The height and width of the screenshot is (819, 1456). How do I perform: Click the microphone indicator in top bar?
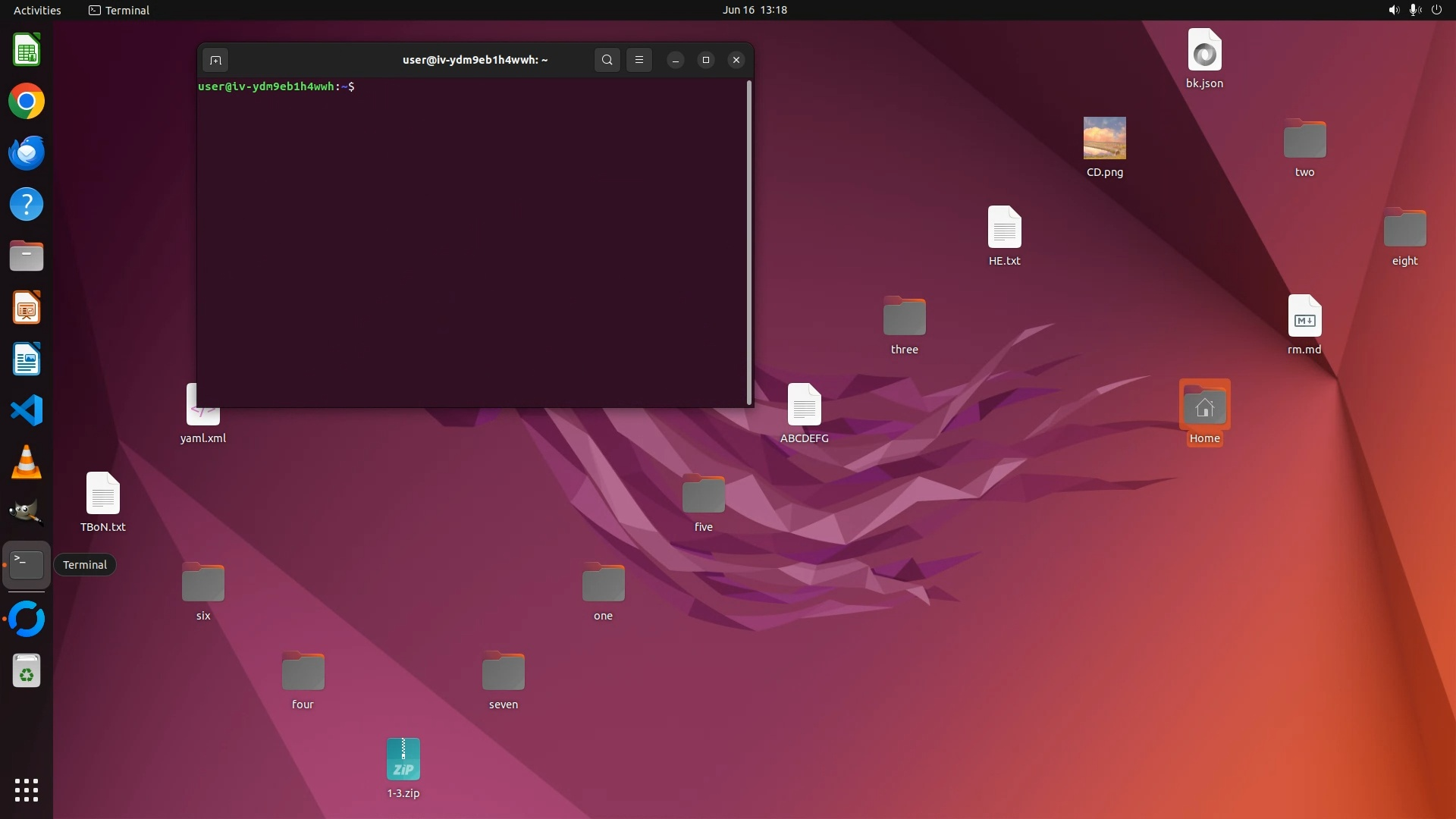pos(1414,10)
